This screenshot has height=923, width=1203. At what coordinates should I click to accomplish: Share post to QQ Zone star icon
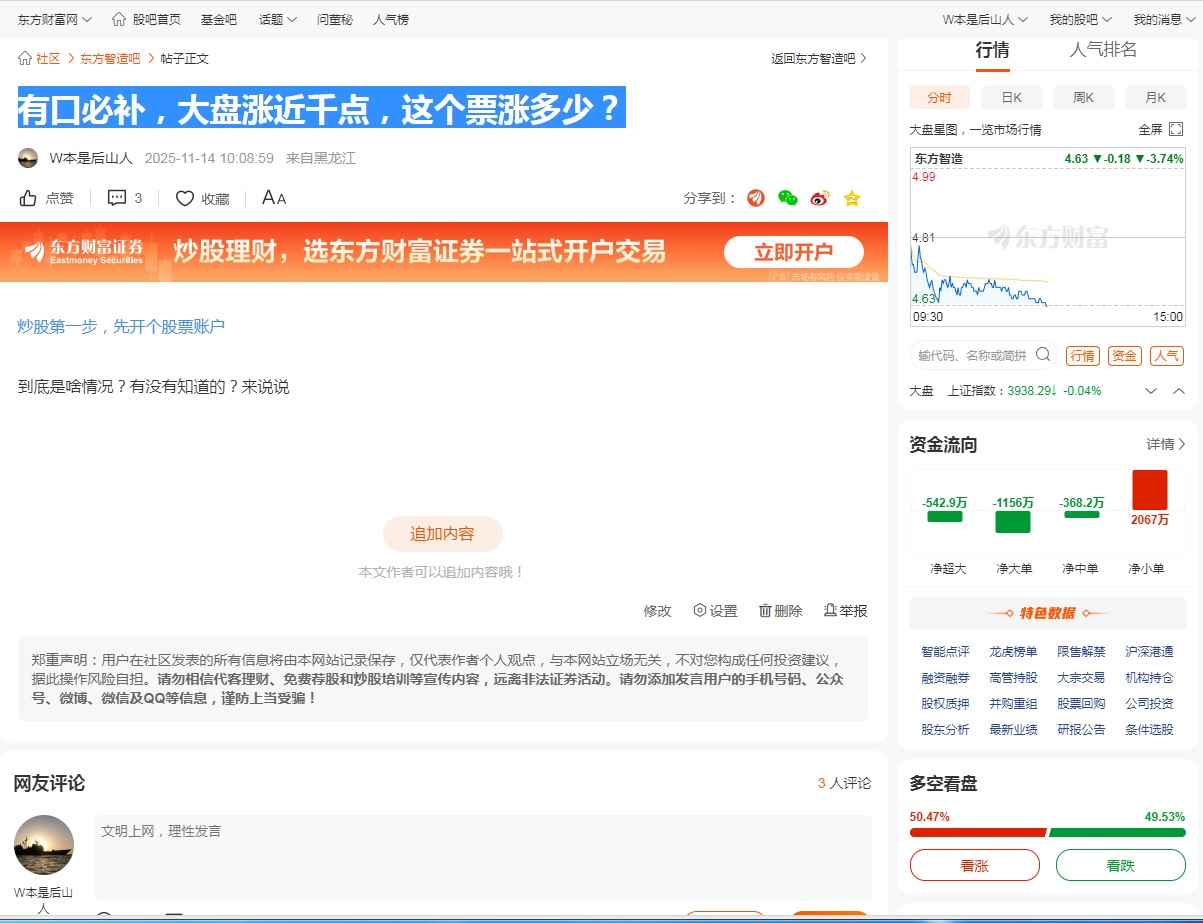click(x=852, y=198)
